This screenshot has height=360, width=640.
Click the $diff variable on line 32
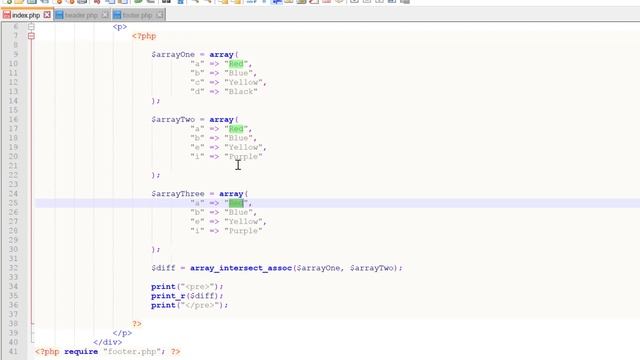click(163, 268)
